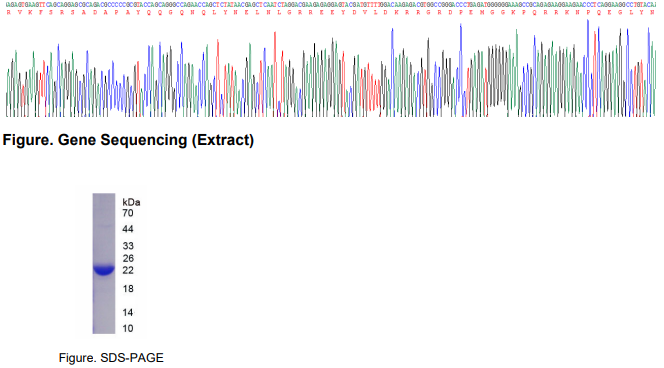Click the bottom of the SDS-PAGE gel lane

click(x=104, y=330)
